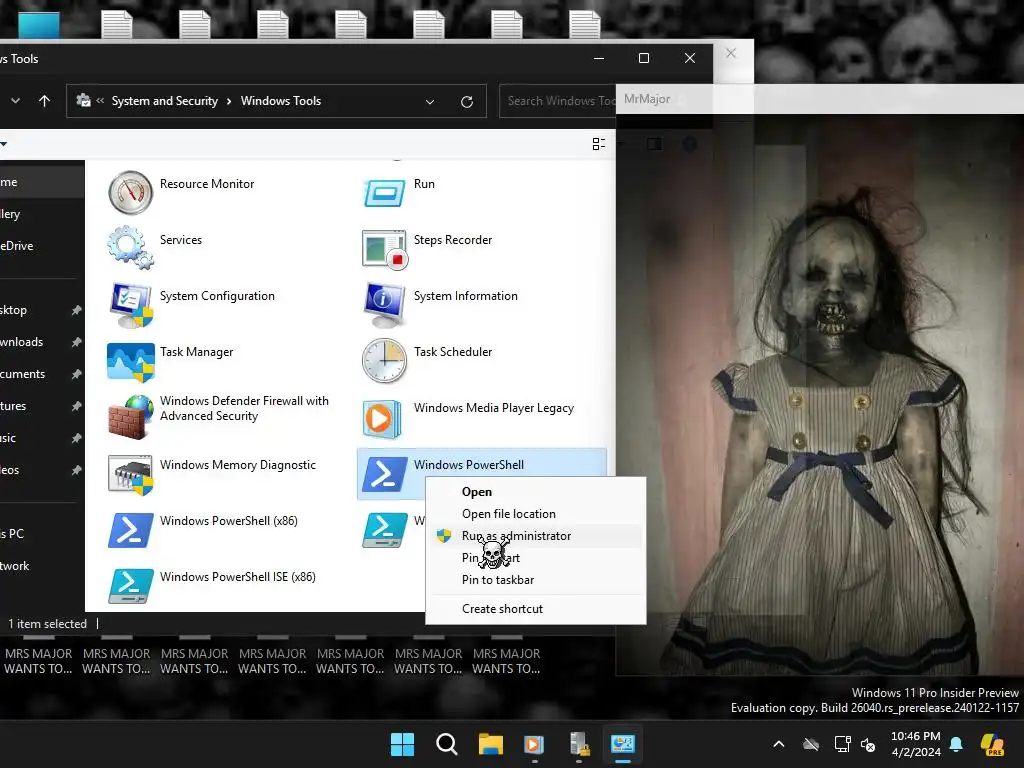The image size is (1024, 768).
Task: Open the media player taskbar icon
Action: pos(534,744)
